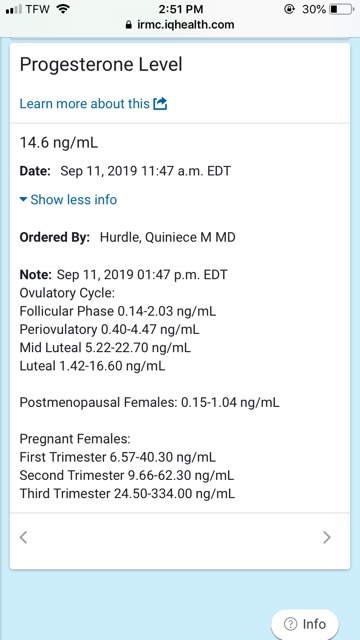The width and height of the screenshot is (360, 640).
Task: Tap the Wi-Fi icon in status bar
Action: (x=63, y=9)
